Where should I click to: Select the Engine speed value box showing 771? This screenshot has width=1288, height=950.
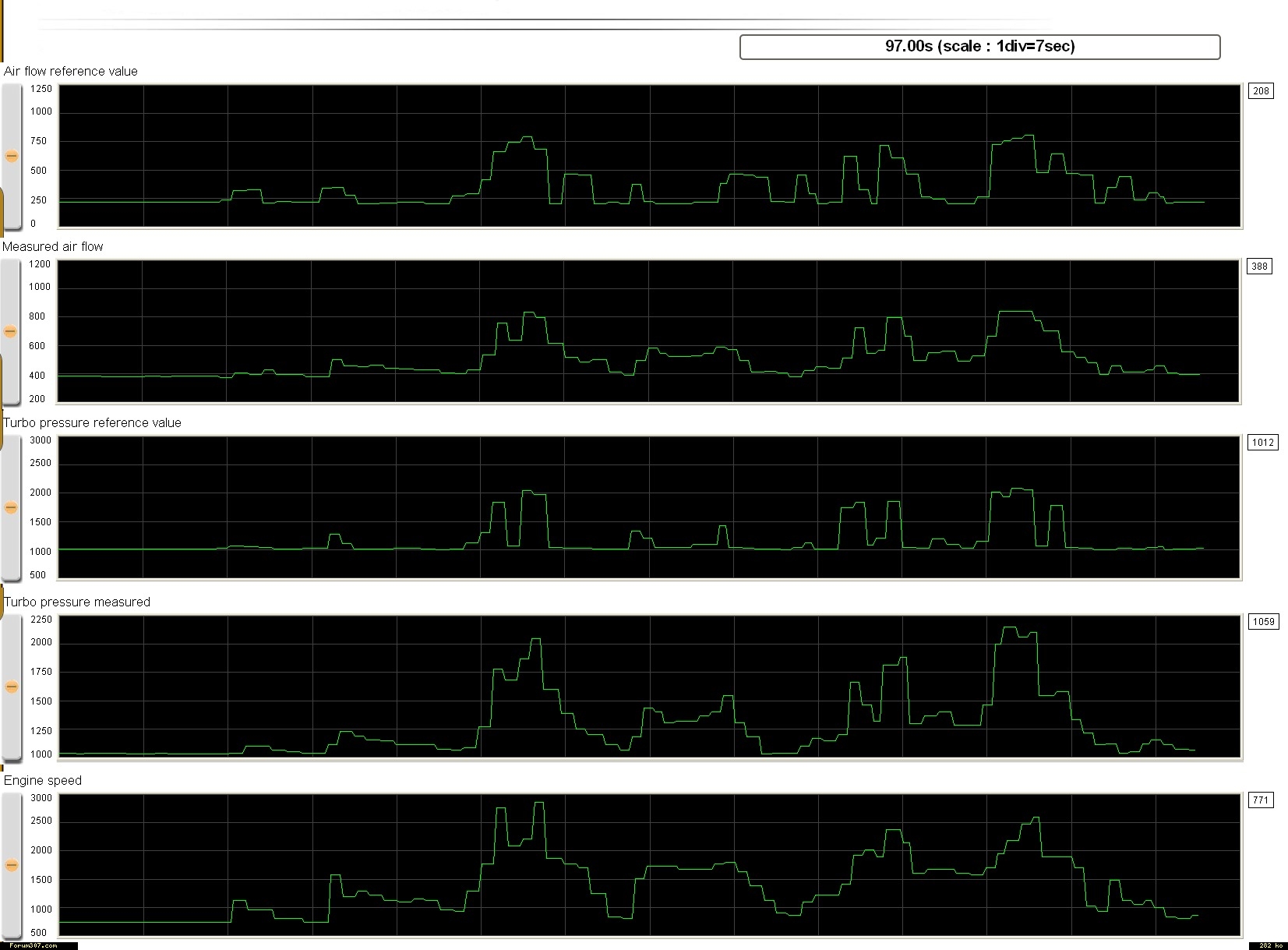1261,800
